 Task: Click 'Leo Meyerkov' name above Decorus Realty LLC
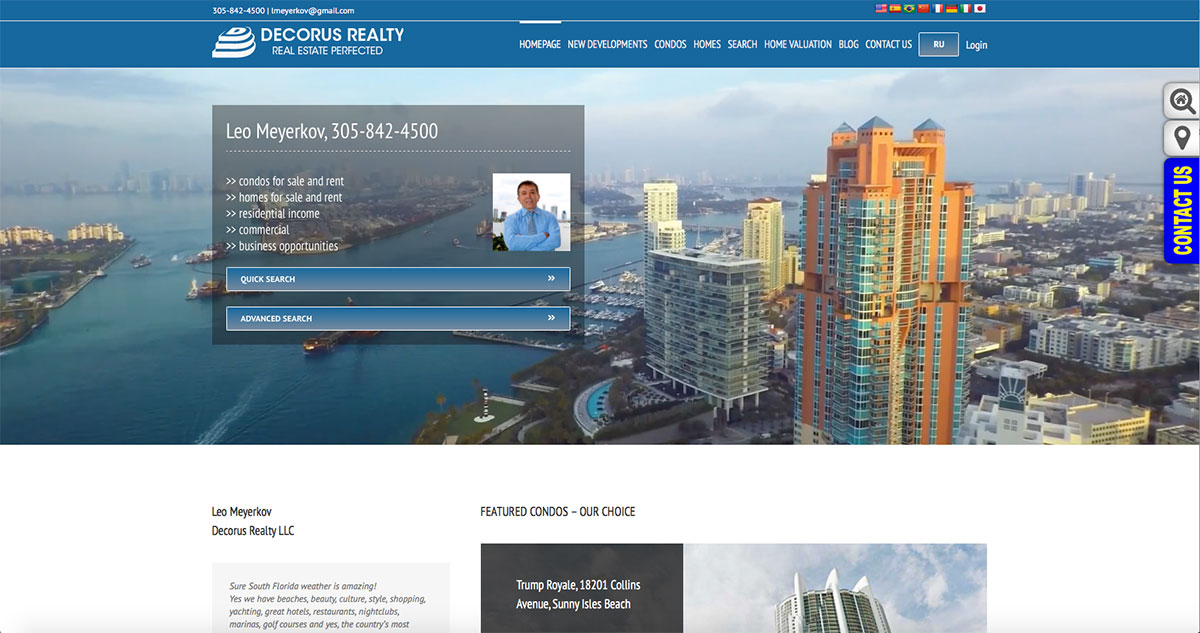click(x=242, y=511)
